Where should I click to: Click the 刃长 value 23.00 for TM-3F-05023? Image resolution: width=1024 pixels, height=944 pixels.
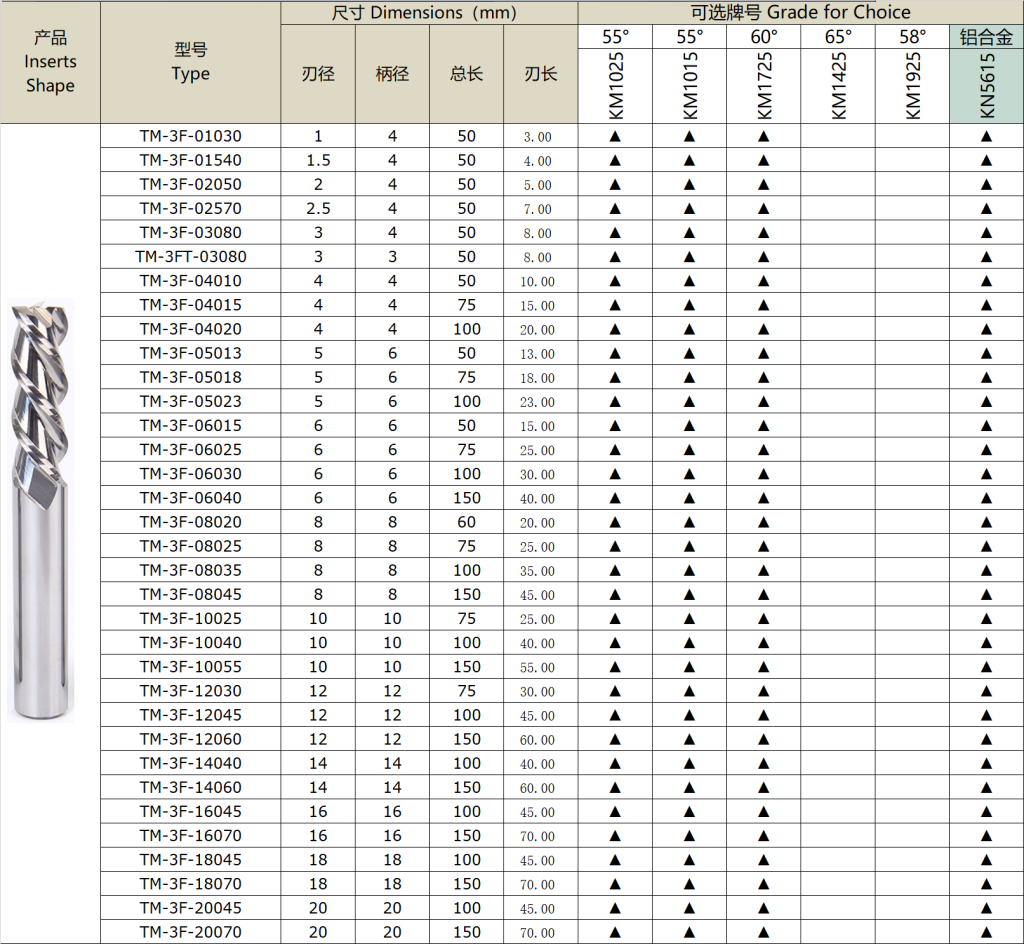[537, 402]
